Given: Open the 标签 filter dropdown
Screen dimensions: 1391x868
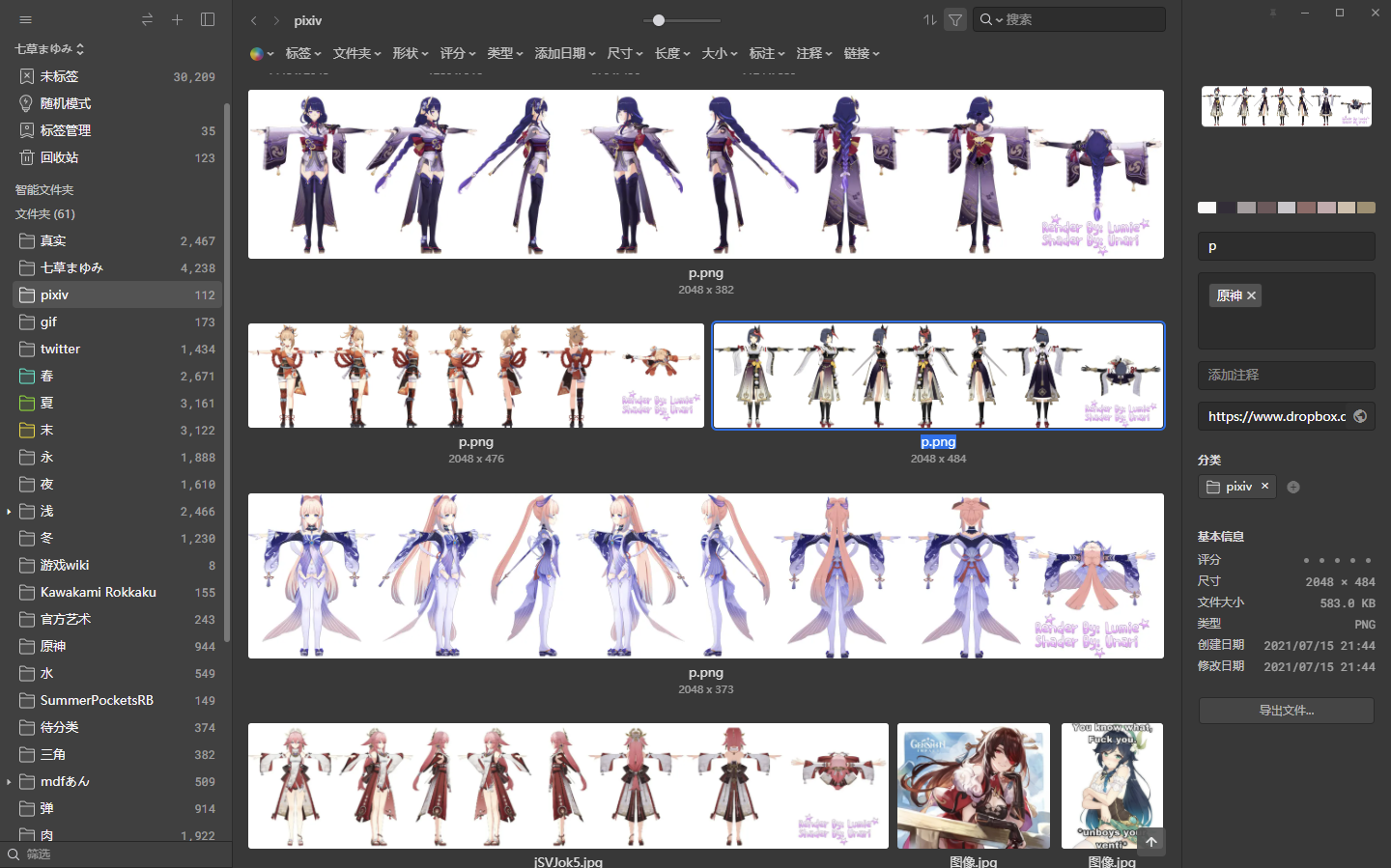Looking at the screenshot, I should click(x=303, y=54).
